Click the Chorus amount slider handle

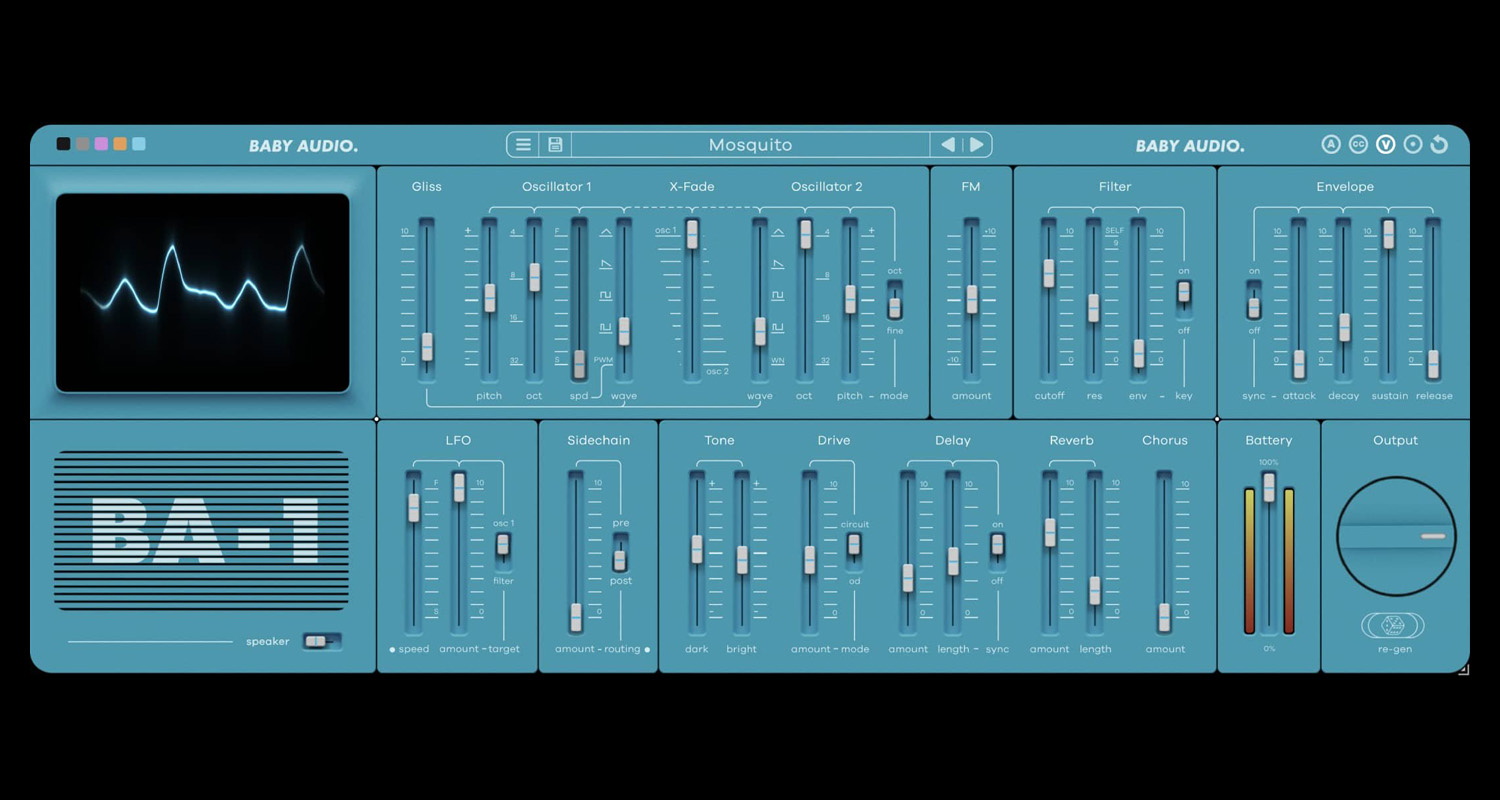coord(1165,617)
